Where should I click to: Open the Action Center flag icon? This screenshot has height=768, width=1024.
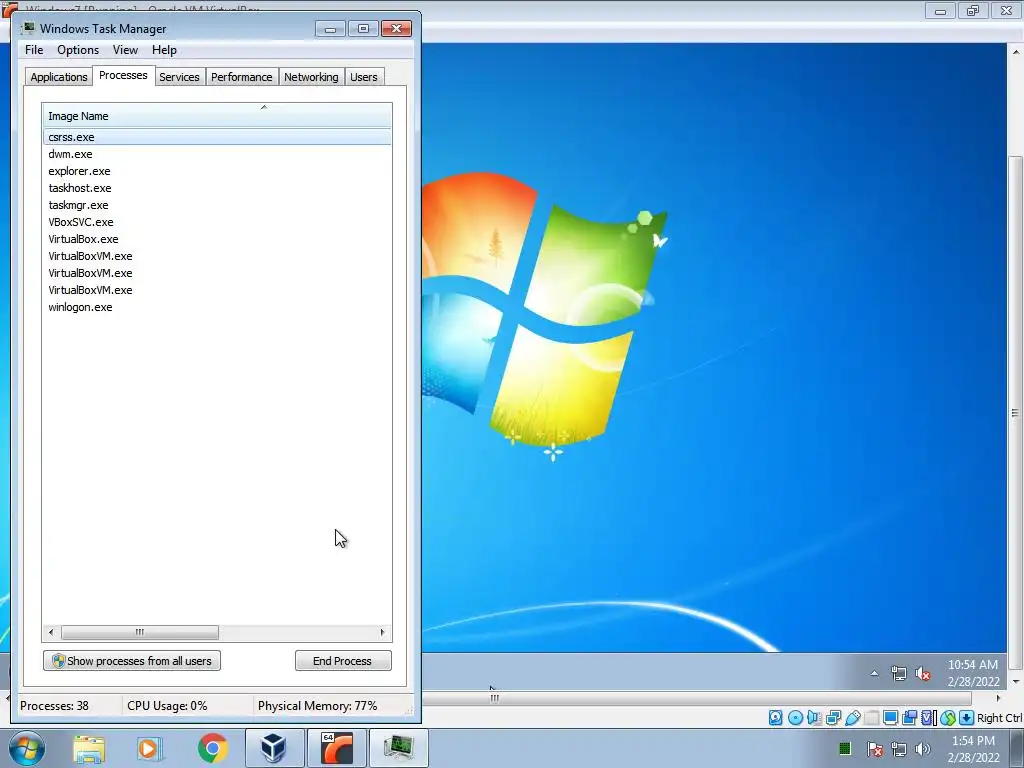874,748
